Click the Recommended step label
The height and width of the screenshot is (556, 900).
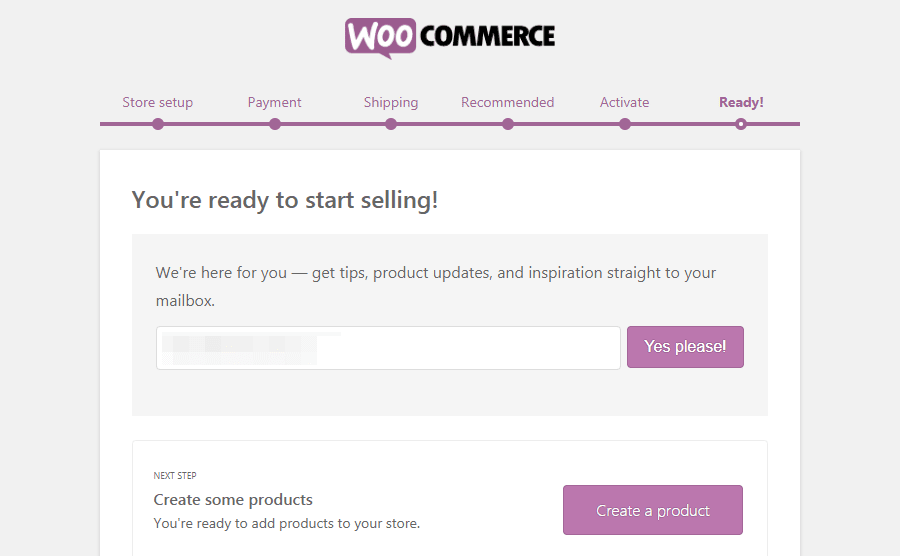[508, 102]
